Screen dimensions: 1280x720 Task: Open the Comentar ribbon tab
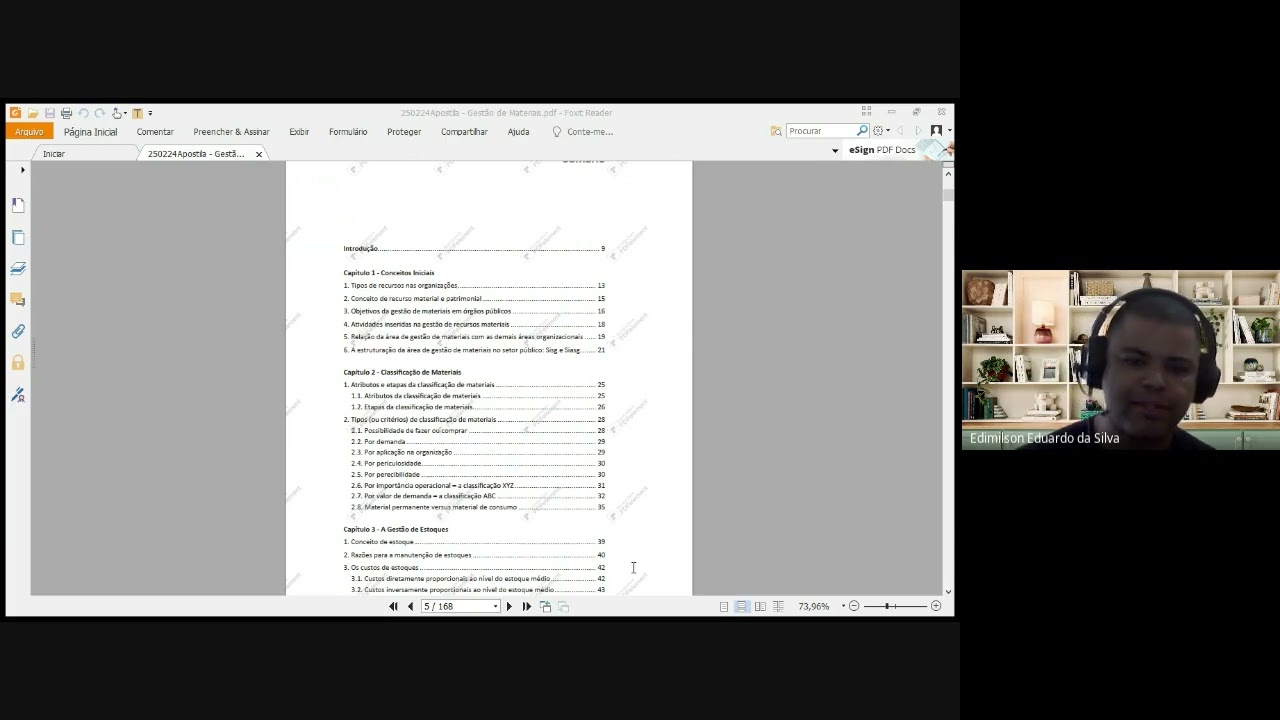coord(155,132)
